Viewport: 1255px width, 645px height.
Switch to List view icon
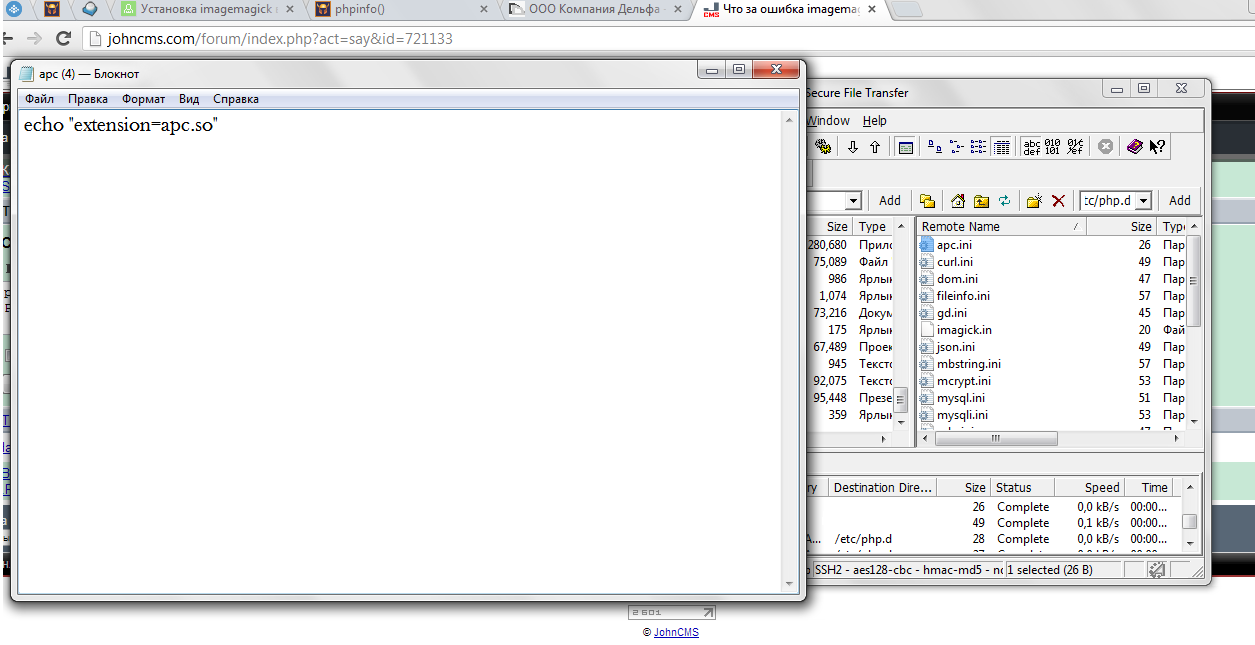click(x=979, y=147)
